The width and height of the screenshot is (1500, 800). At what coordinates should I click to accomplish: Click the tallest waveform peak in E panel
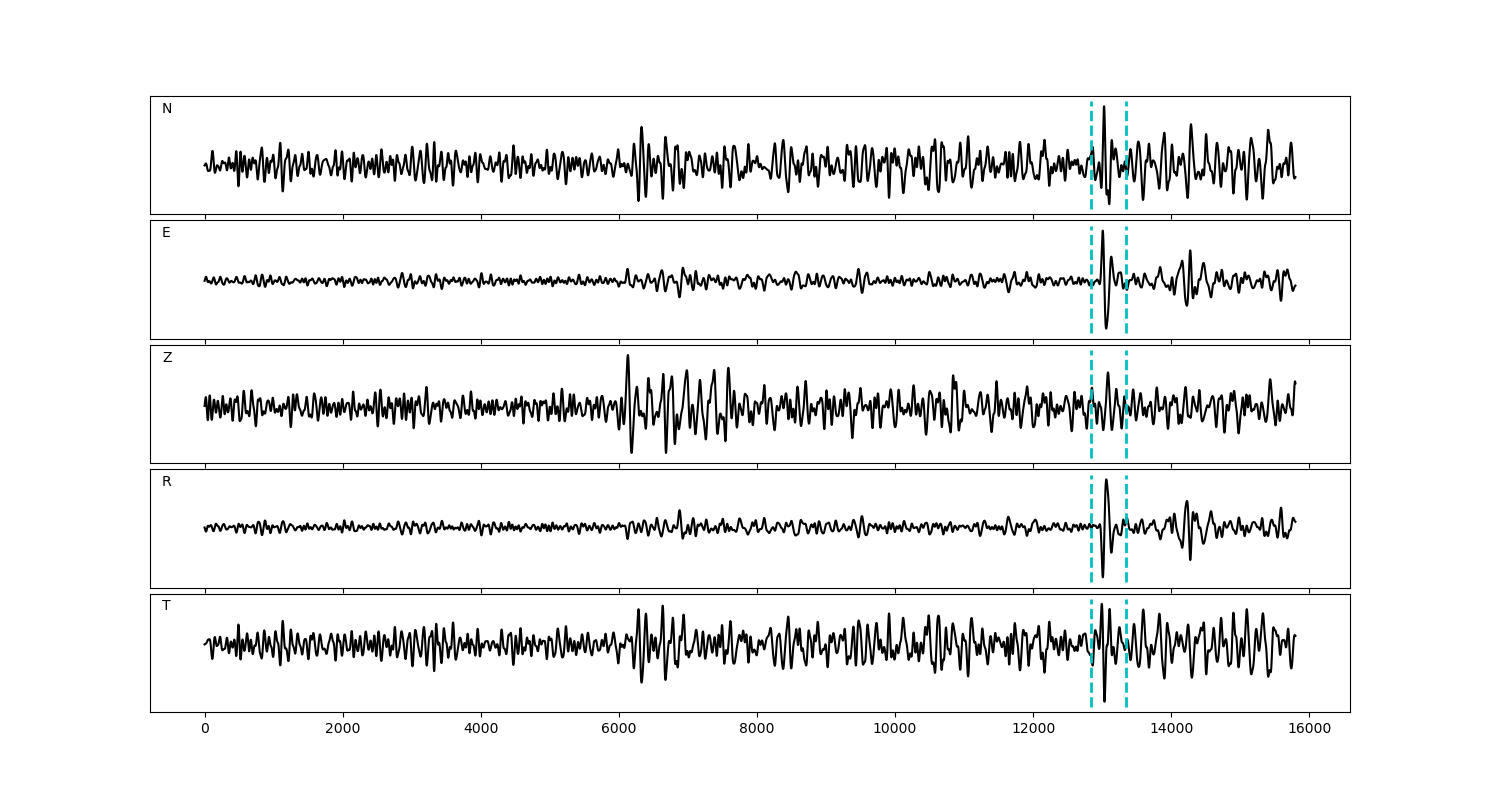click(x=1102, y=232)
